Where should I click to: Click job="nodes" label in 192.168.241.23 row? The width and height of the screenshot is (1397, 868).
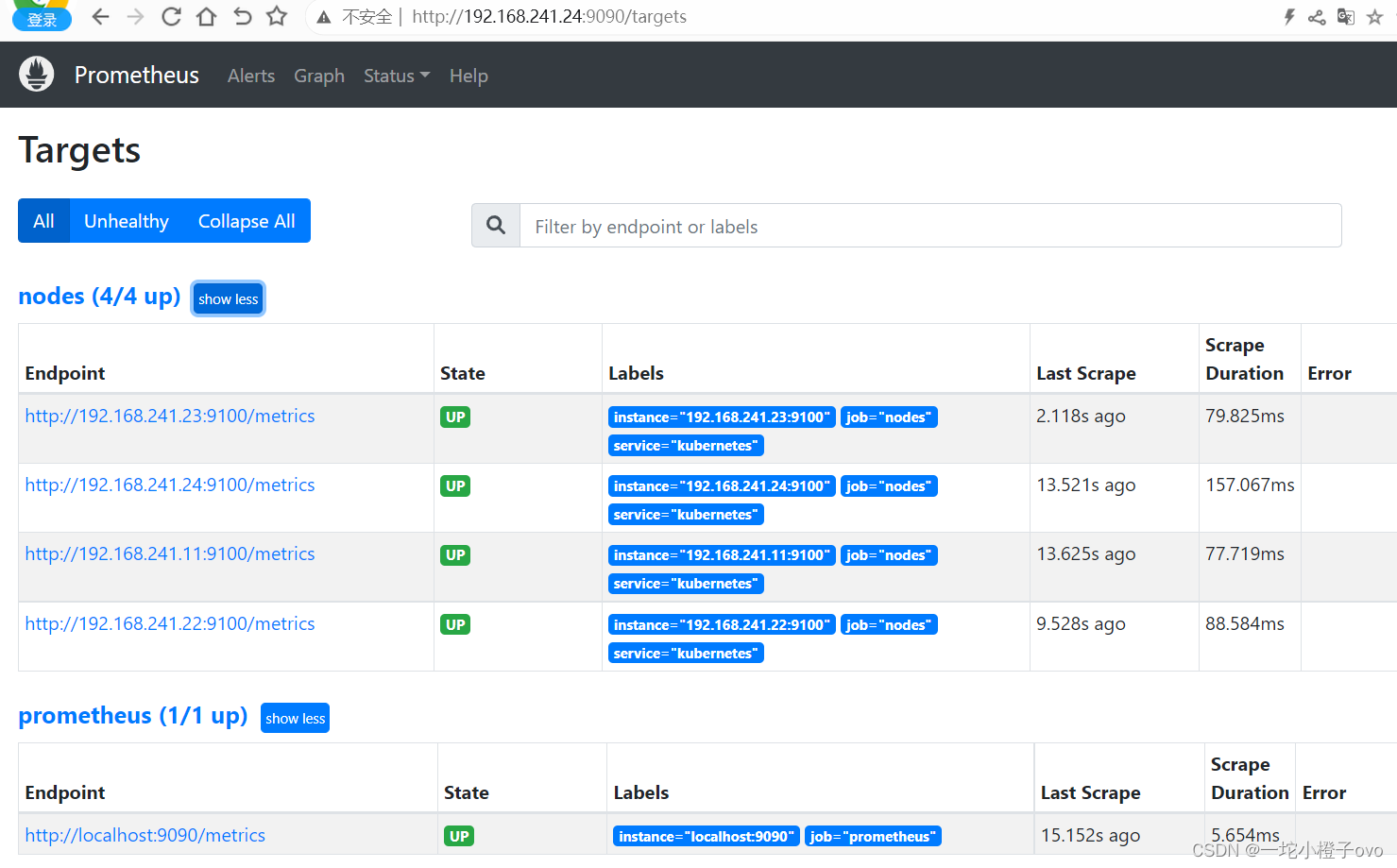pos(889,417)
